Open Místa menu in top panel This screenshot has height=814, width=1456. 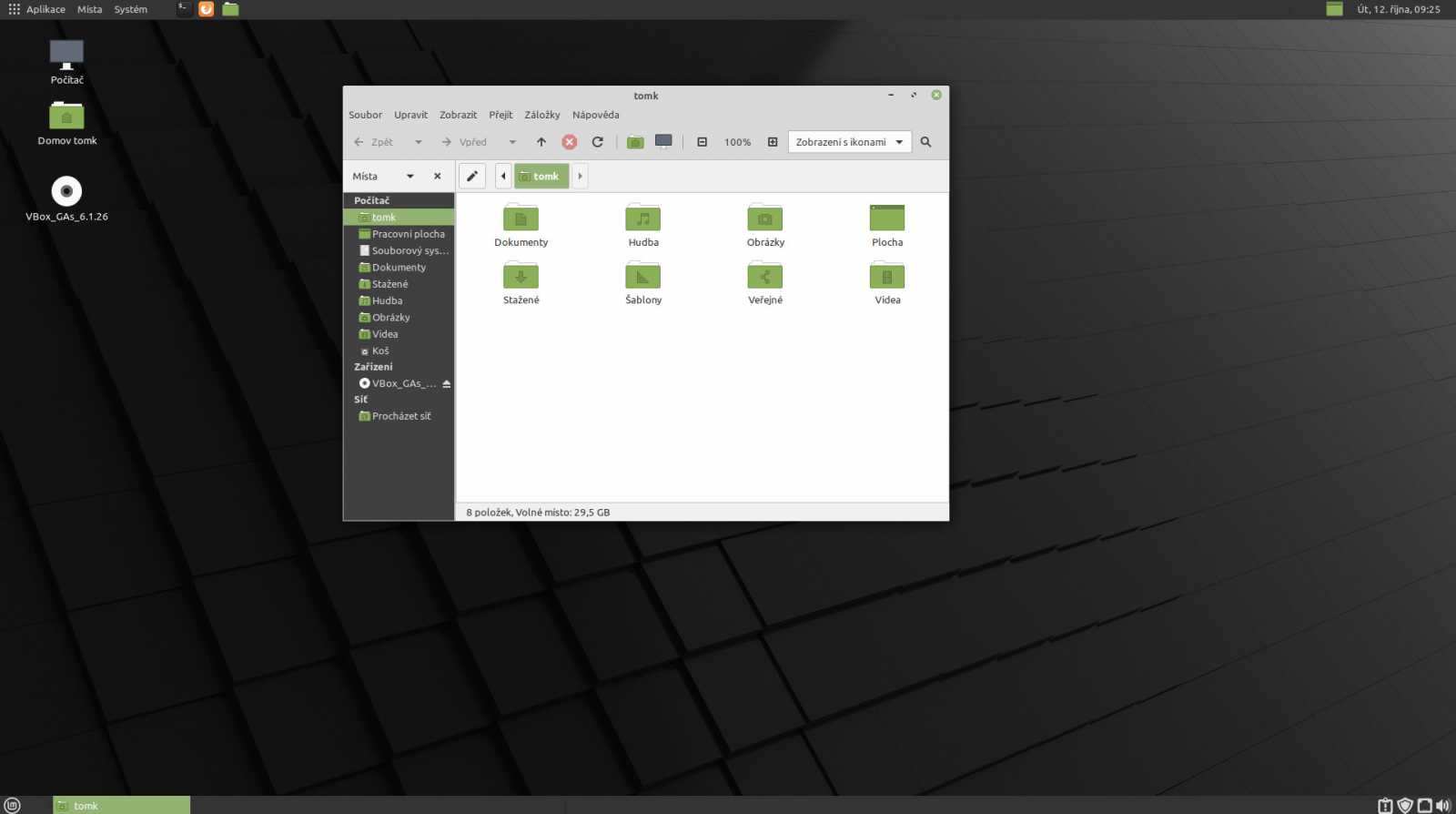[89, 9]
